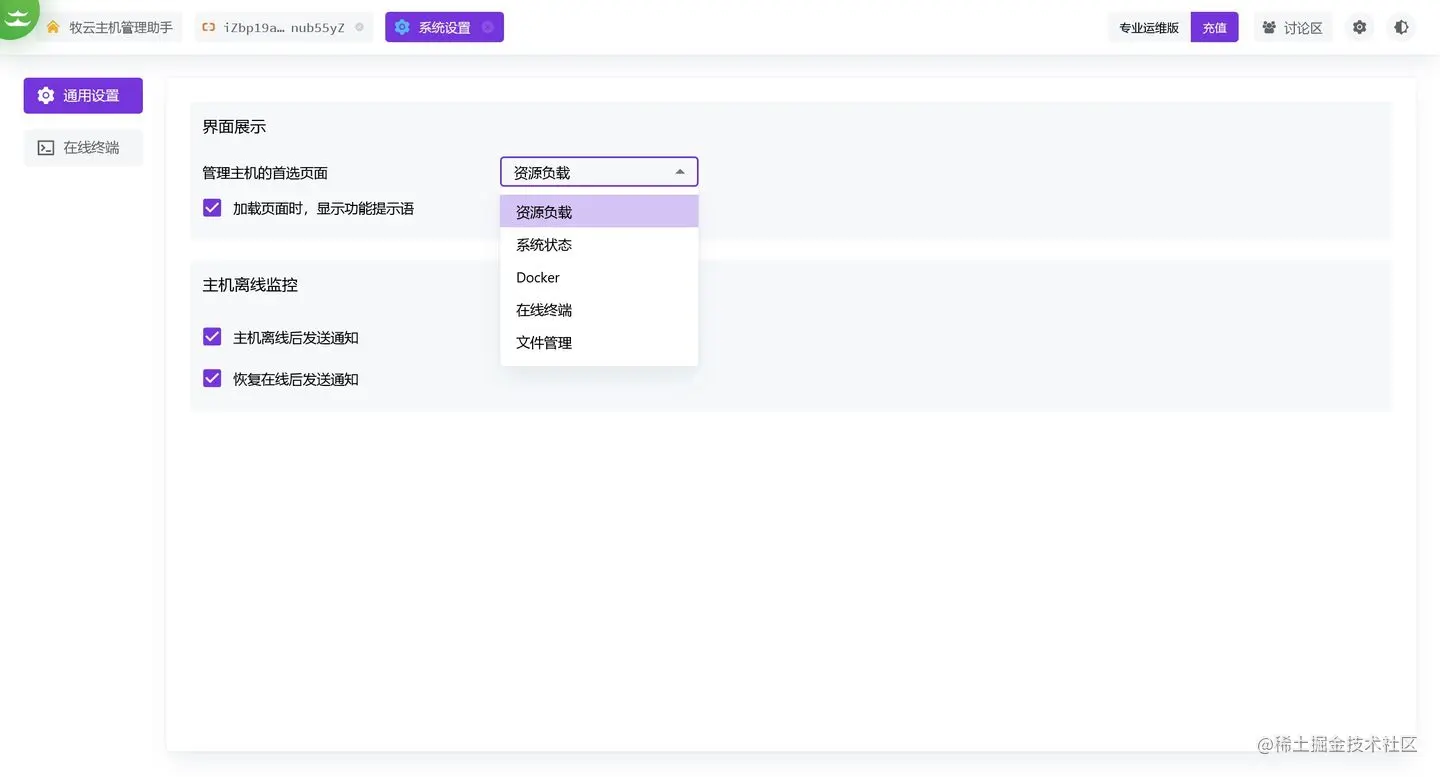The image size is (1440, 777).
Task: Uncheck 恢复在线后发送通知
Action: 212,378
